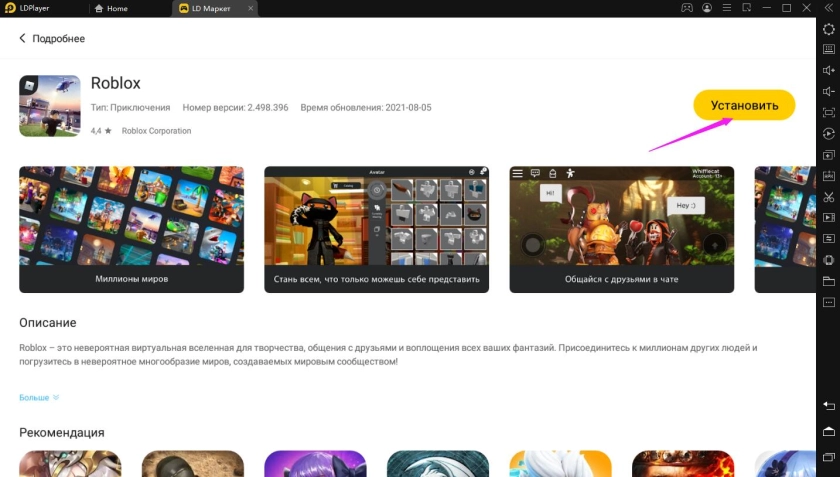The height and width of the screenshot is (477, 840).
Task: Open the Миллионы миров screenshot
Action: pos(131,229)
